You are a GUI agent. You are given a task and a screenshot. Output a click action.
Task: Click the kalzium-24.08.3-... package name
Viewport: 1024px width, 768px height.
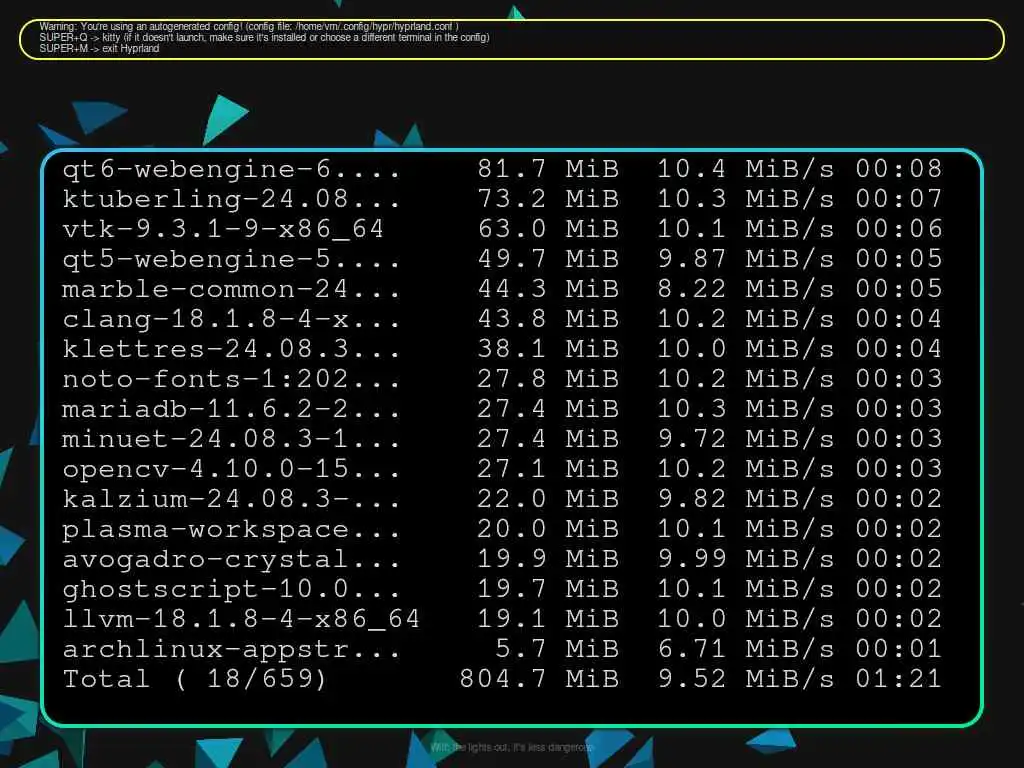(x=231, y=499)
